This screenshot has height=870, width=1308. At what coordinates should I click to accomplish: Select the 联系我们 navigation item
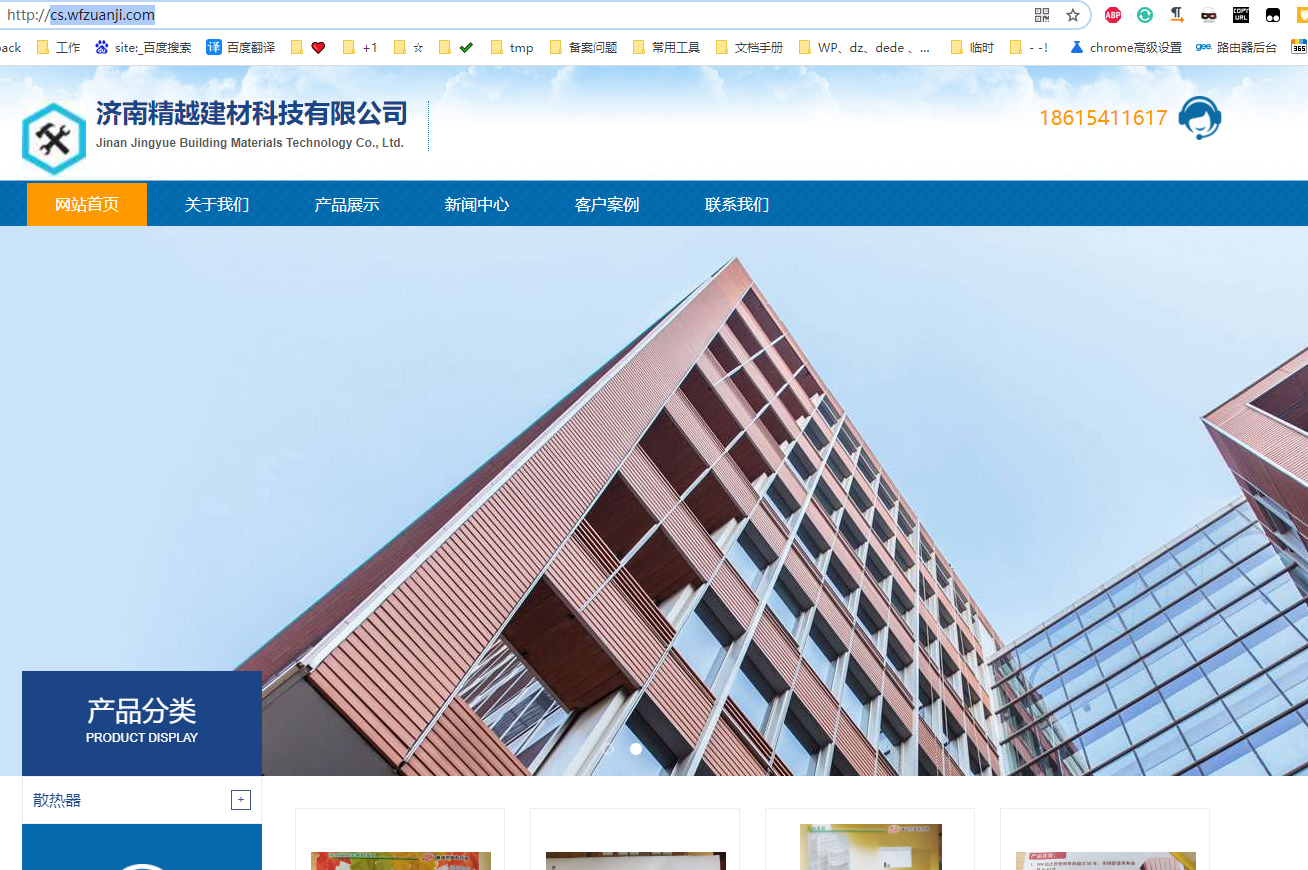(x=737, y=205)
